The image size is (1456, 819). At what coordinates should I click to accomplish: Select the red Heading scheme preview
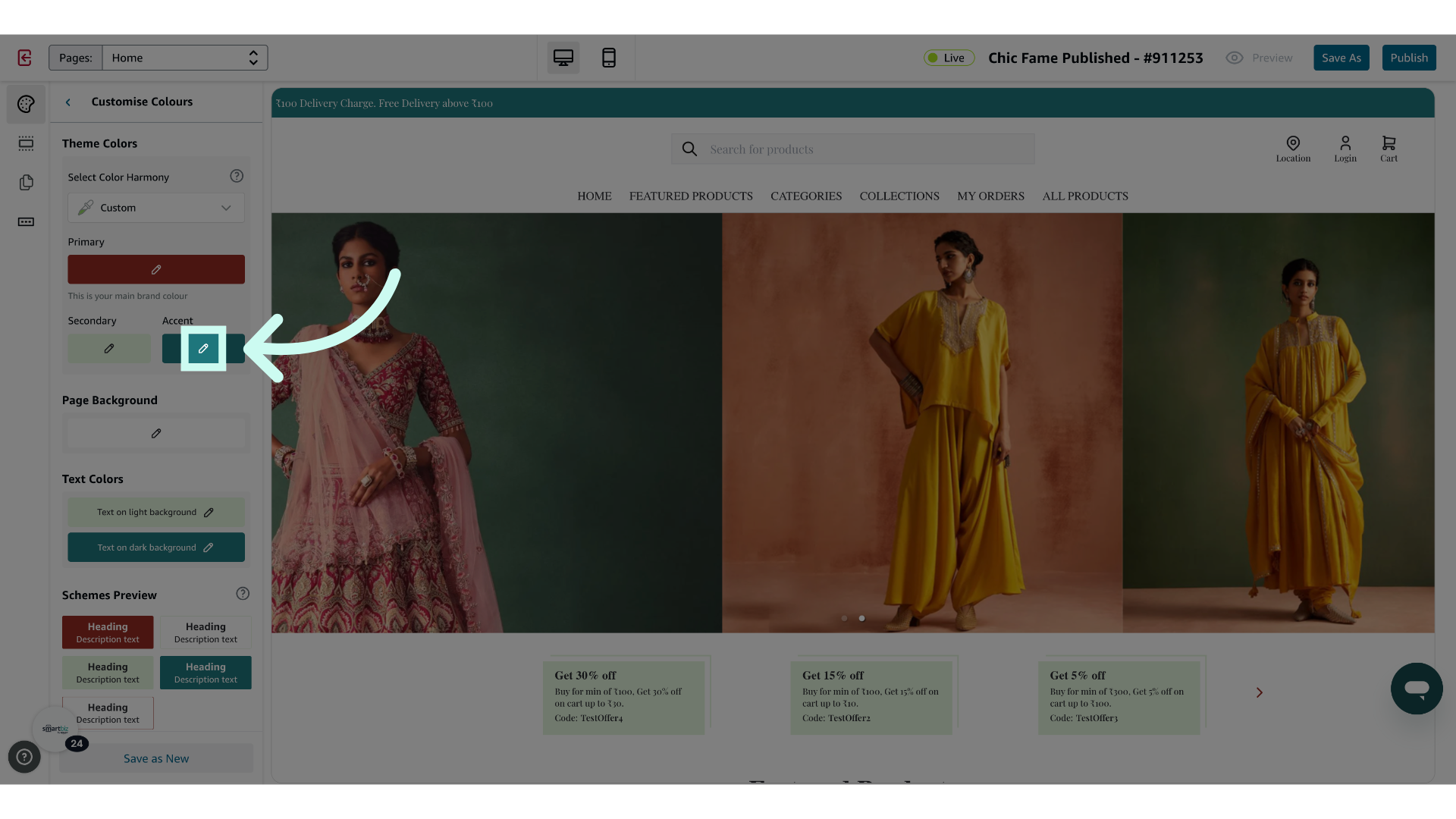108,632
